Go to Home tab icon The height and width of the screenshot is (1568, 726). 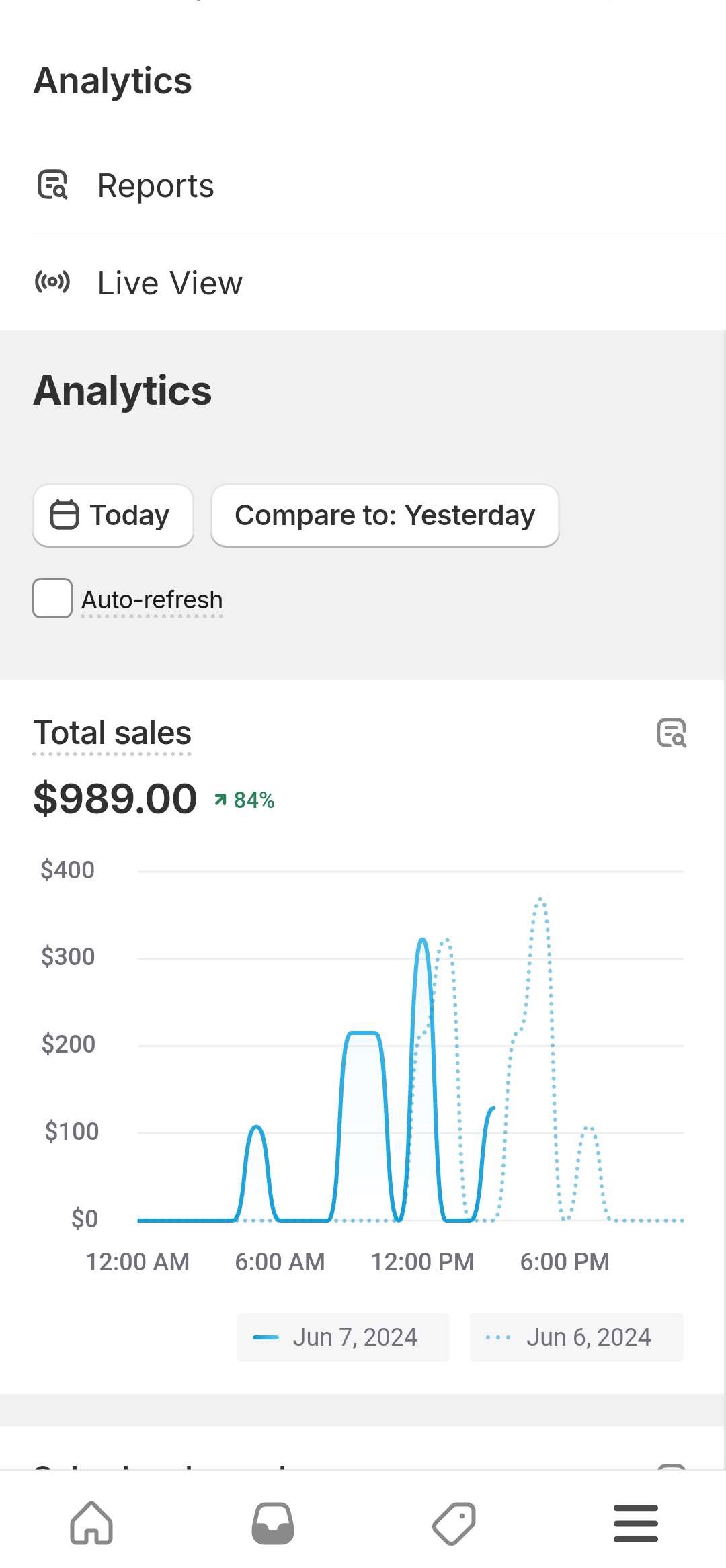[91, 1523]
